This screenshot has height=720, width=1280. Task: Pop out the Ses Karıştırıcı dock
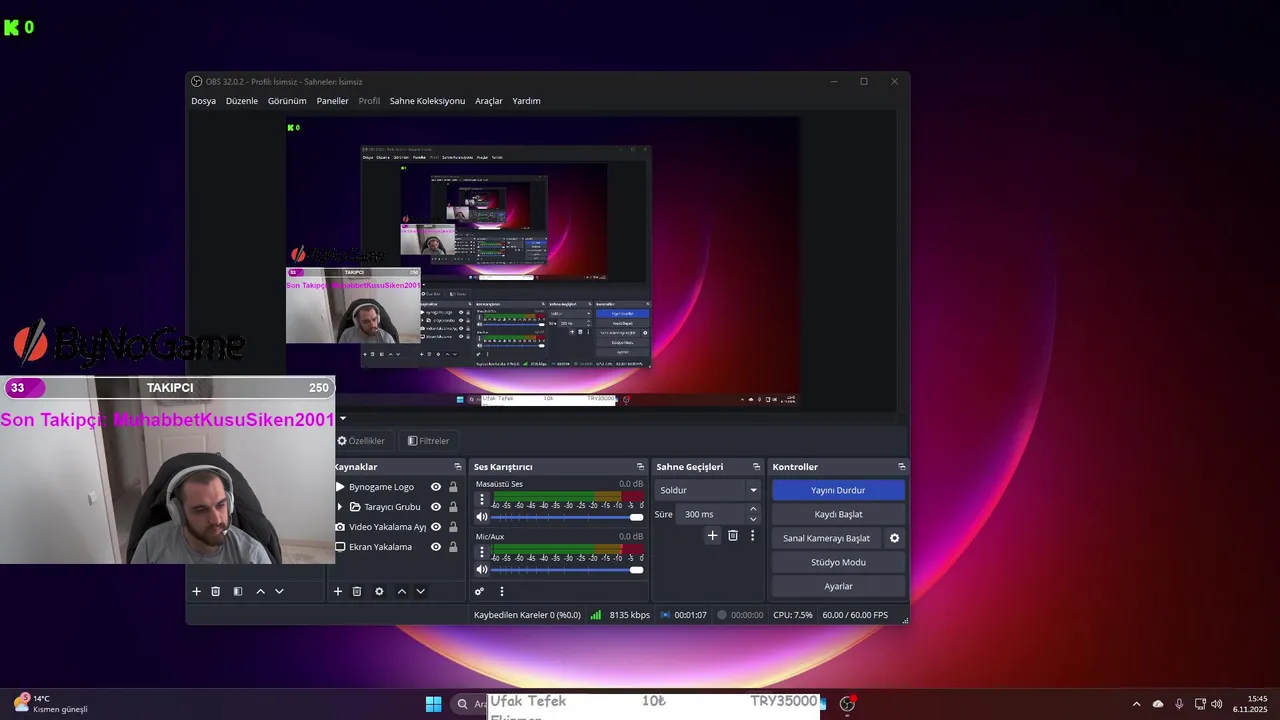click(640, 467)
